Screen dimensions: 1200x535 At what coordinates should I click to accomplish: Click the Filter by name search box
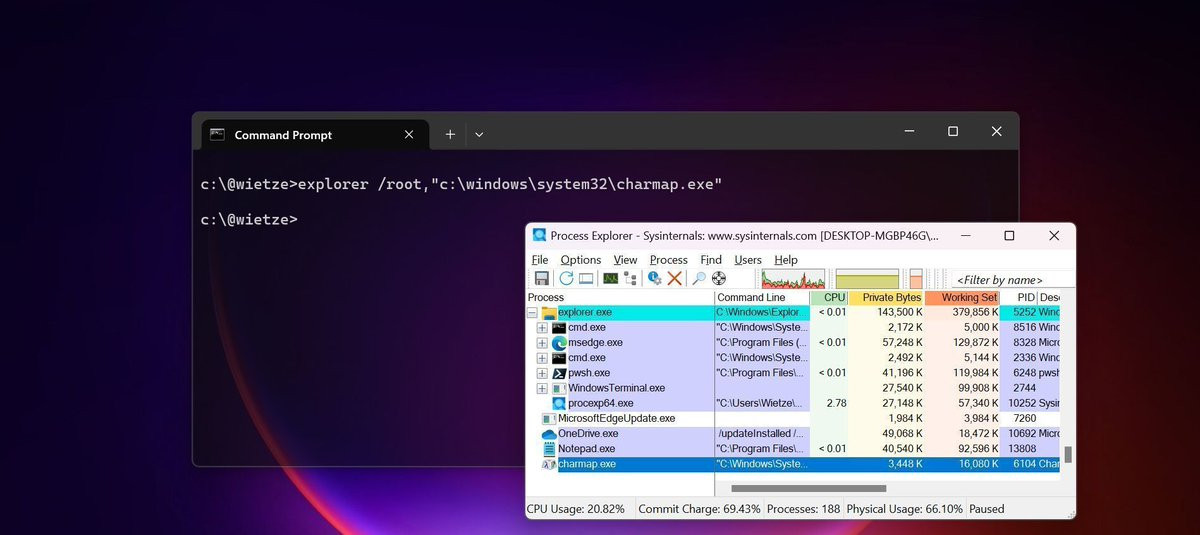click(x=1012, y=280)
